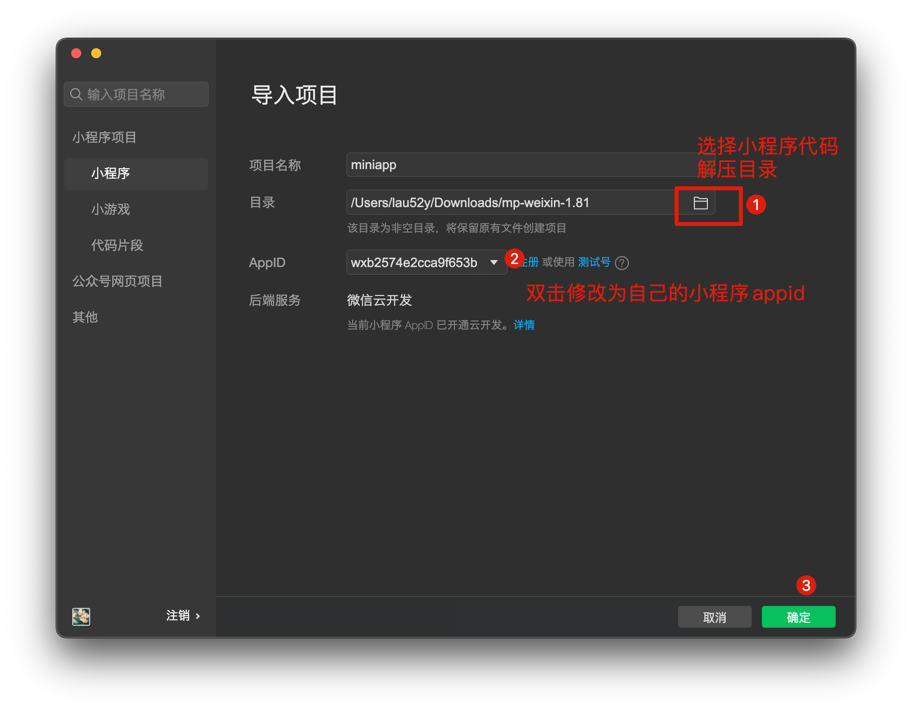Viewport: 912px width, 712px height.
Task: Click the 注销 logout text
Action: (x=178, y=616)
